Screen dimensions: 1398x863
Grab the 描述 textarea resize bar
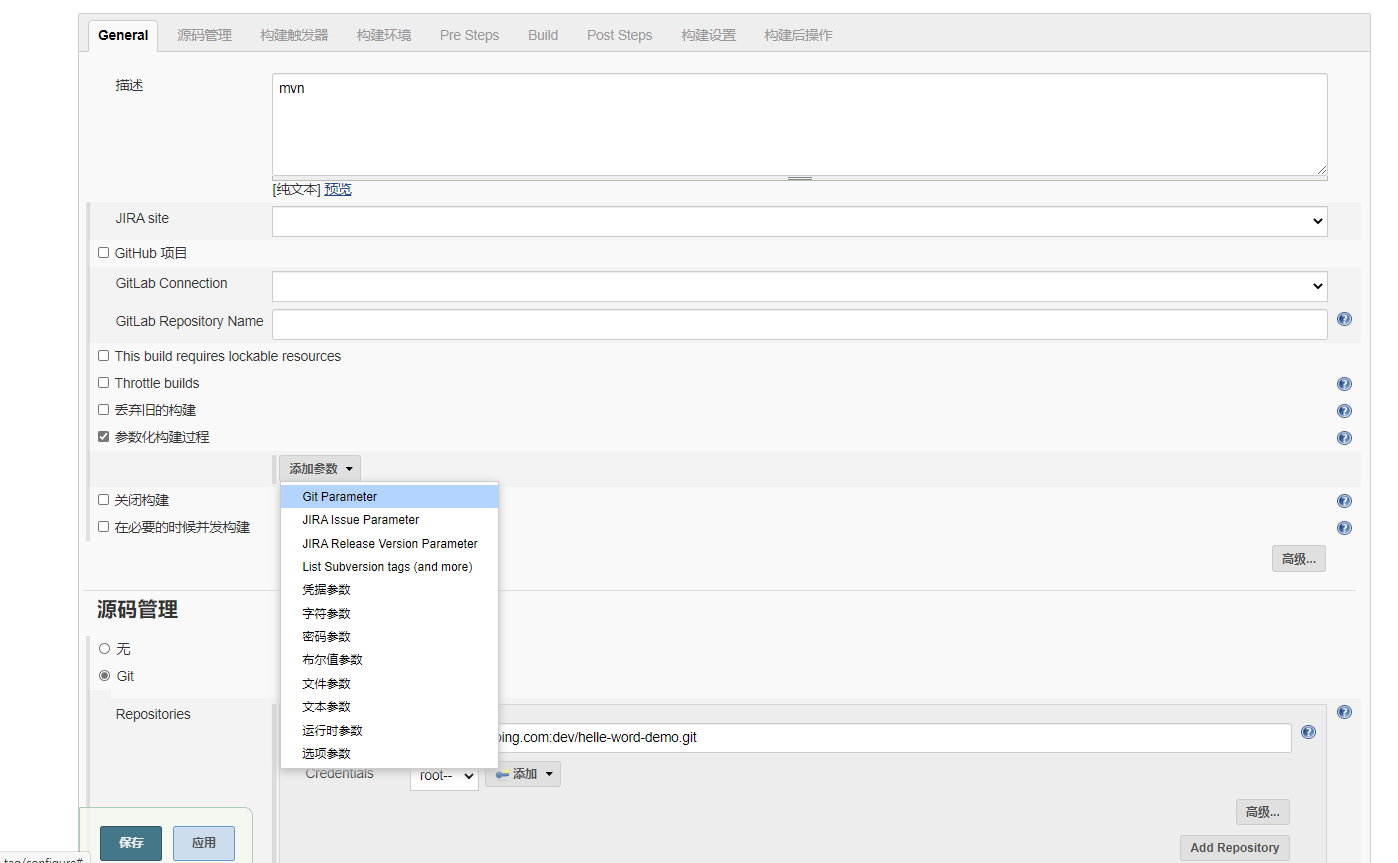click(799, 178)
